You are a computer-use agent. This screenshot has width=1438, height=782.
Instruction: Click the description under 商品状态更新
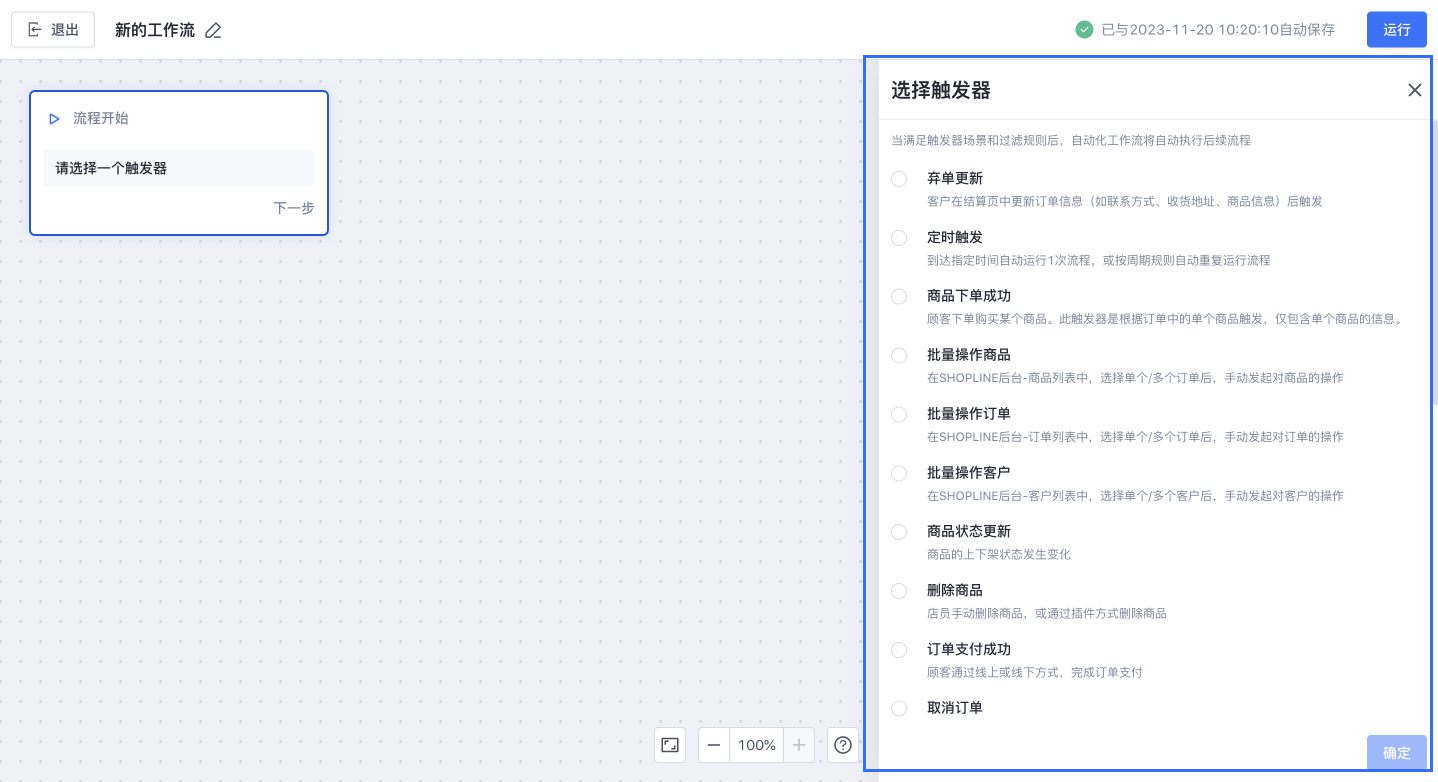pos(999,554)
